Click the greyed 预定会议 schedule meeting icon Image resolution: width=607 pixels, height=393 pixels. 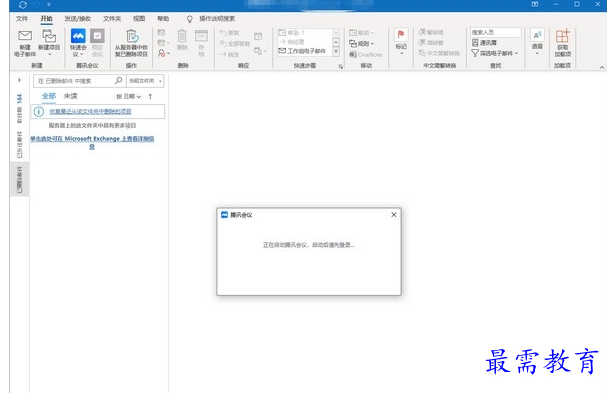pyautogui.click(x=98, y=36)
